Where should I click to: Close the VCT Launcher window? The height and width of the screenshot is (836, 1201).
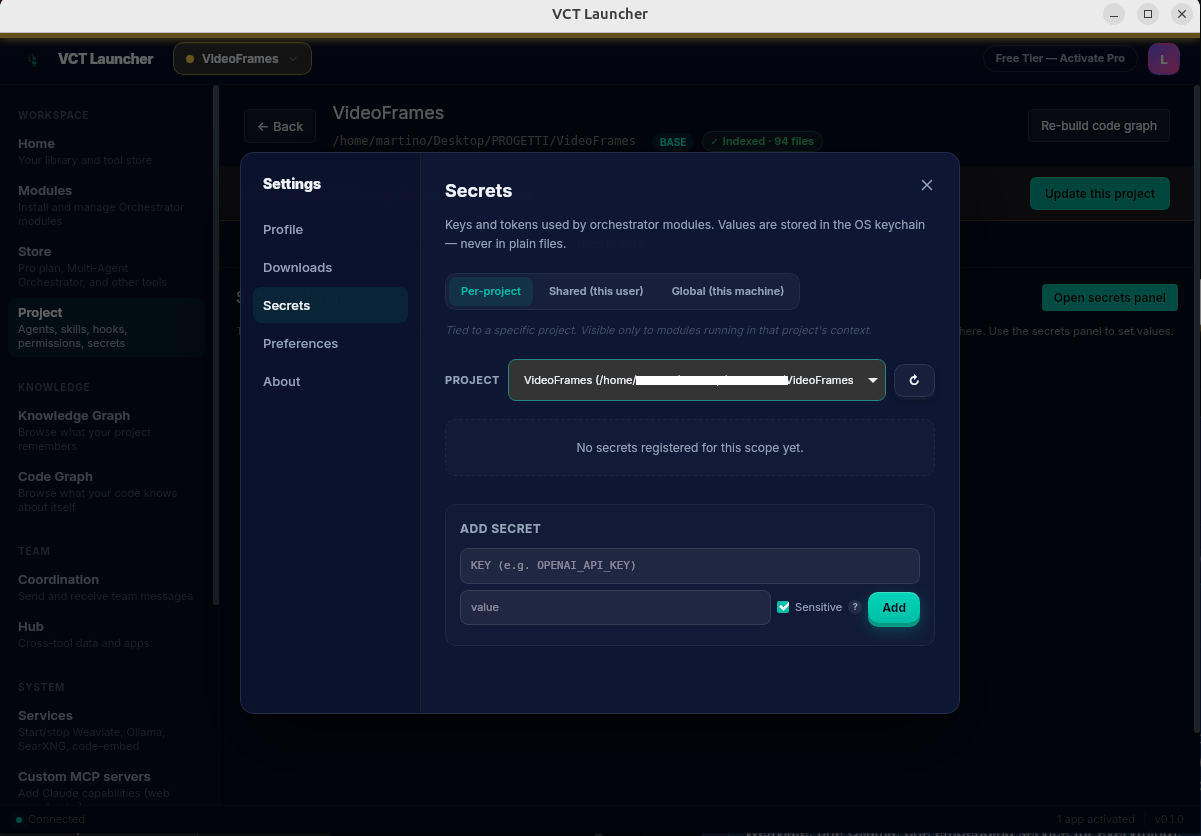(1182, 14)
